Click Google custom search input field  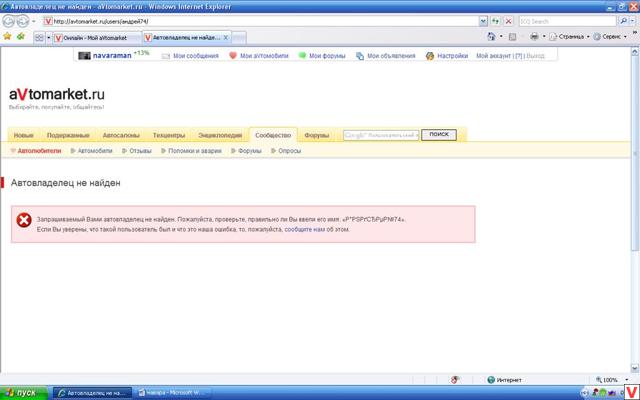point(381,135)
